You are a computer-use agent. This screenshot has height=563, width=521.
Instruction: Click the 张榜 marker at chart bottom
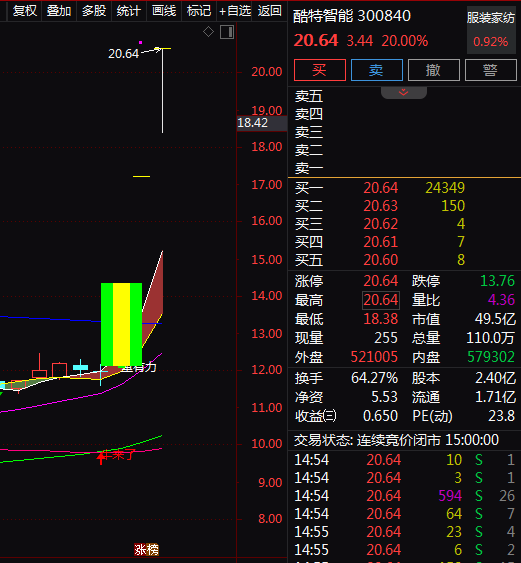[146, 549]
